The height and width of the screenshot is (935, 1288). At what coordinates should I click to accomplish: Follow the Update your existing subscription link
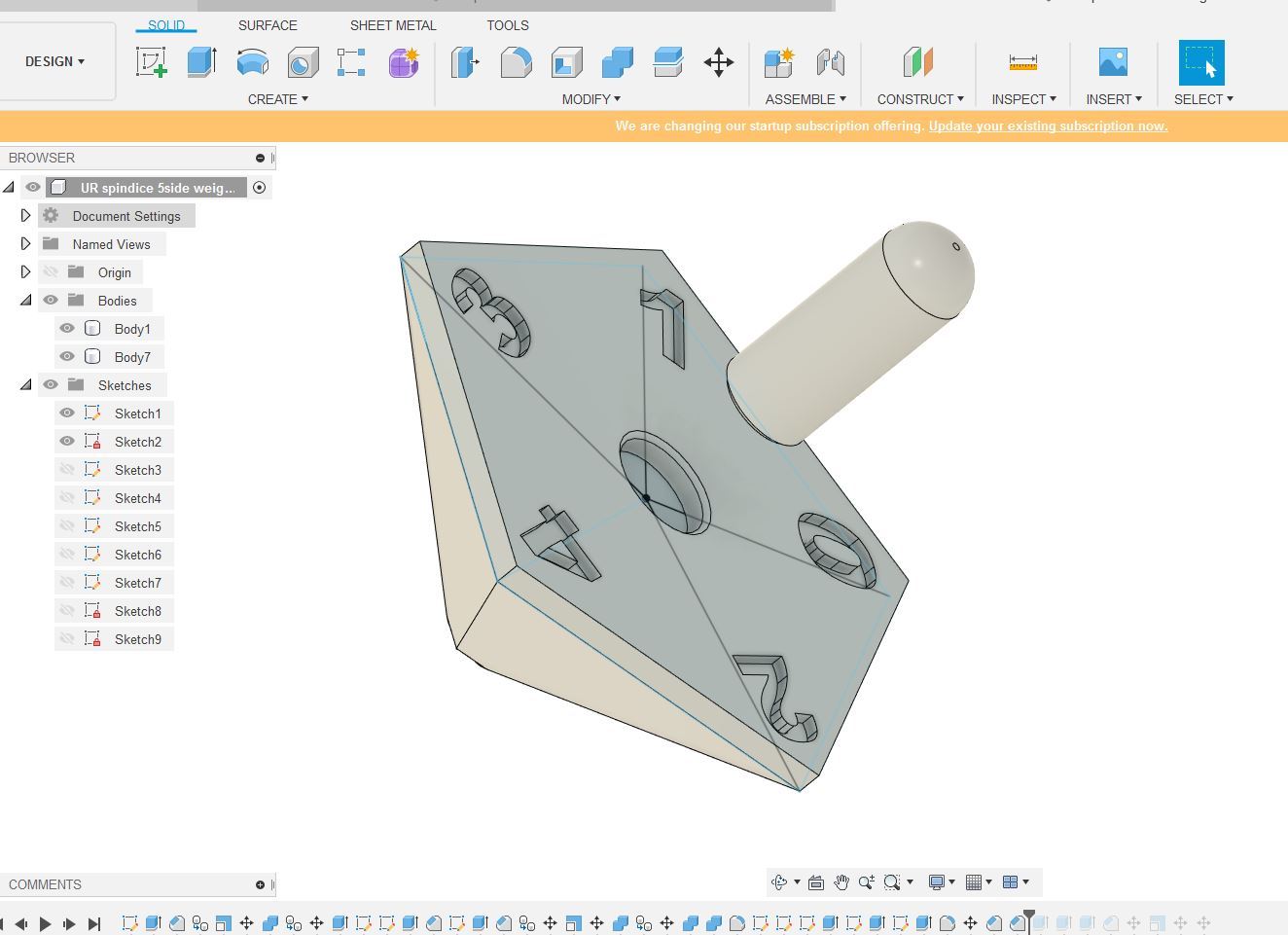pyautogui.click(x=1048, y=126)
